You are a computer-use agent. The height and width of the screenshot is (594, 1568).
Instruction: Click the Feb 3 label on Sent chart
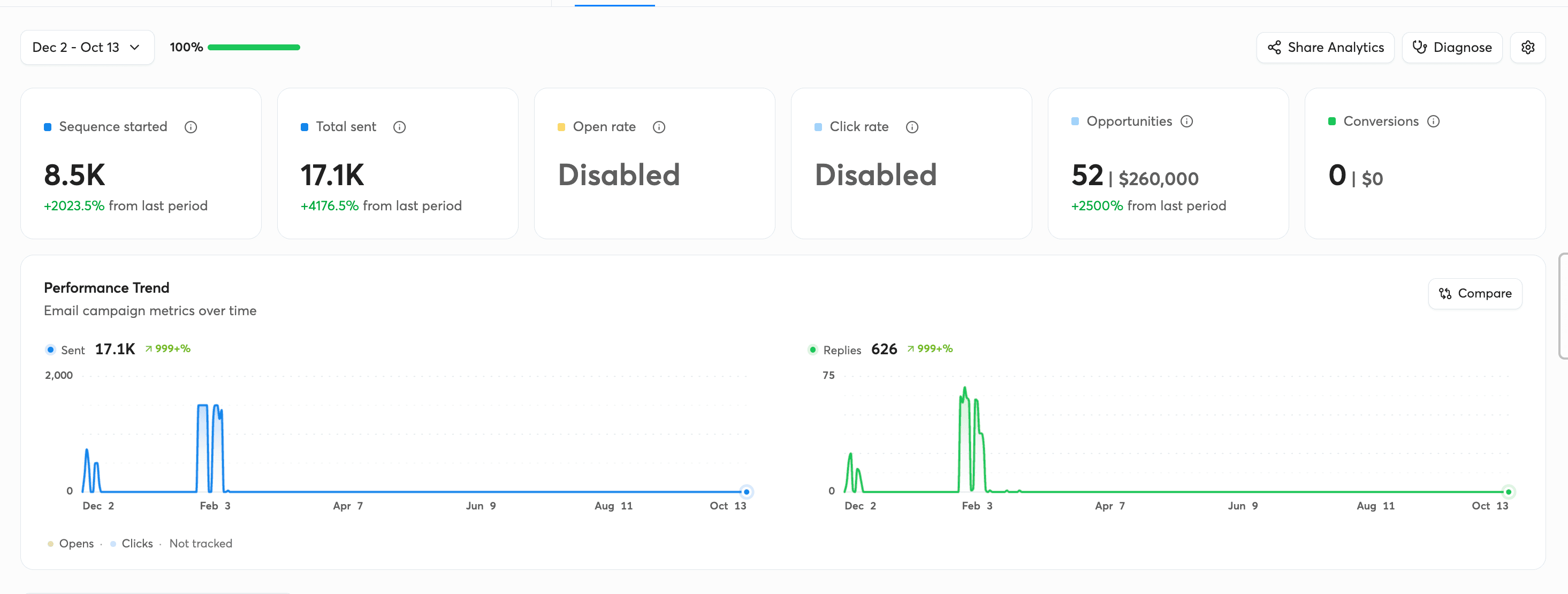click(215, 506)
